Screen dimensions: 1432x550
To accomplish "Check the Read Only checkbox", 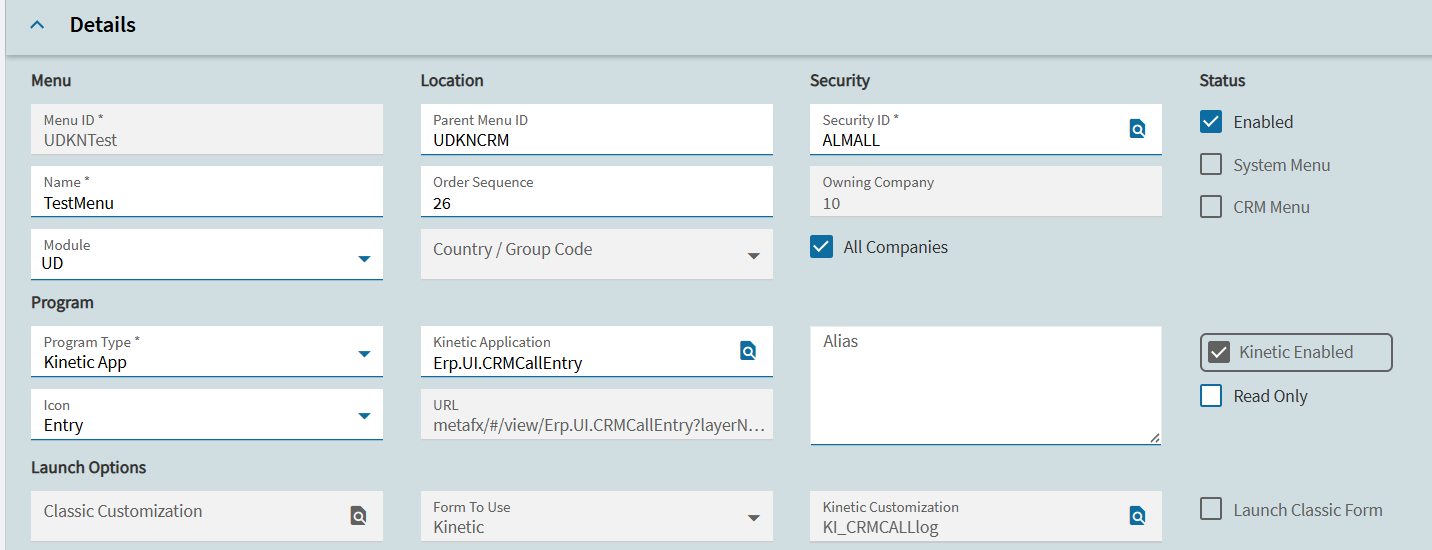I will coord(1211,396).
